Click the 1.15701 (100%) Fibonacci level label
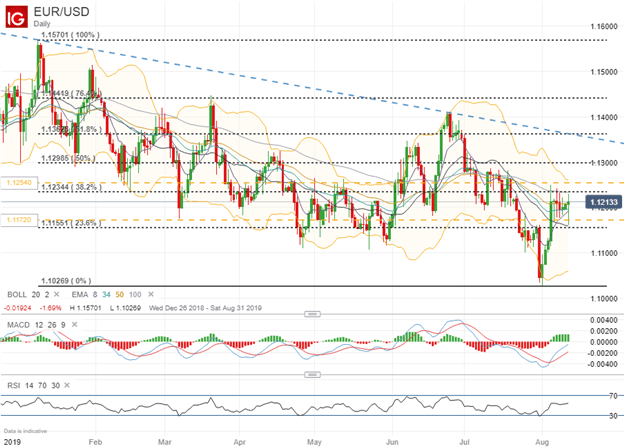This screenshot has height=448, width=624. pos(72,34)
